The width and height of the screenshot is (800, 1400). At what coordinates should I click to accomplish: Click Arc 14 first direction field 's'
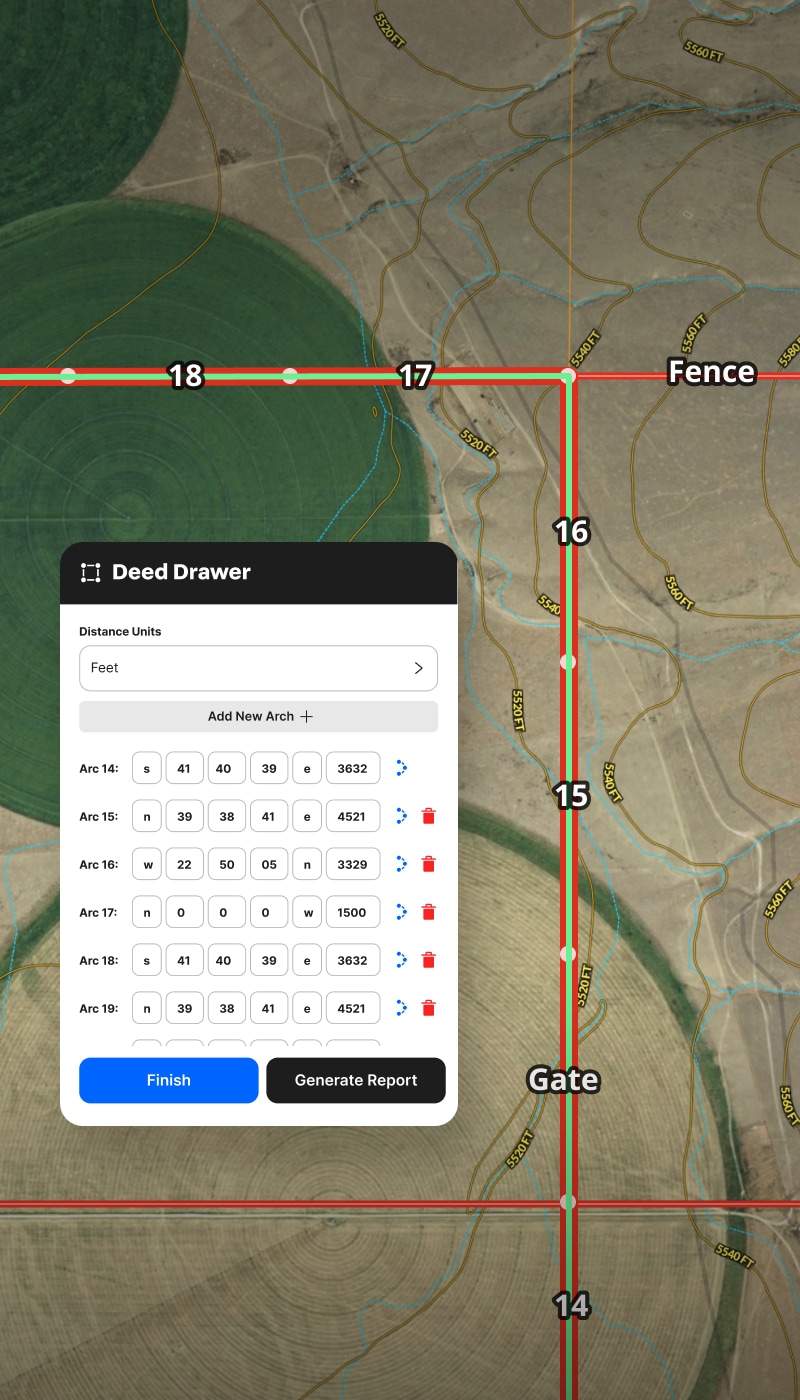[147, 769]
